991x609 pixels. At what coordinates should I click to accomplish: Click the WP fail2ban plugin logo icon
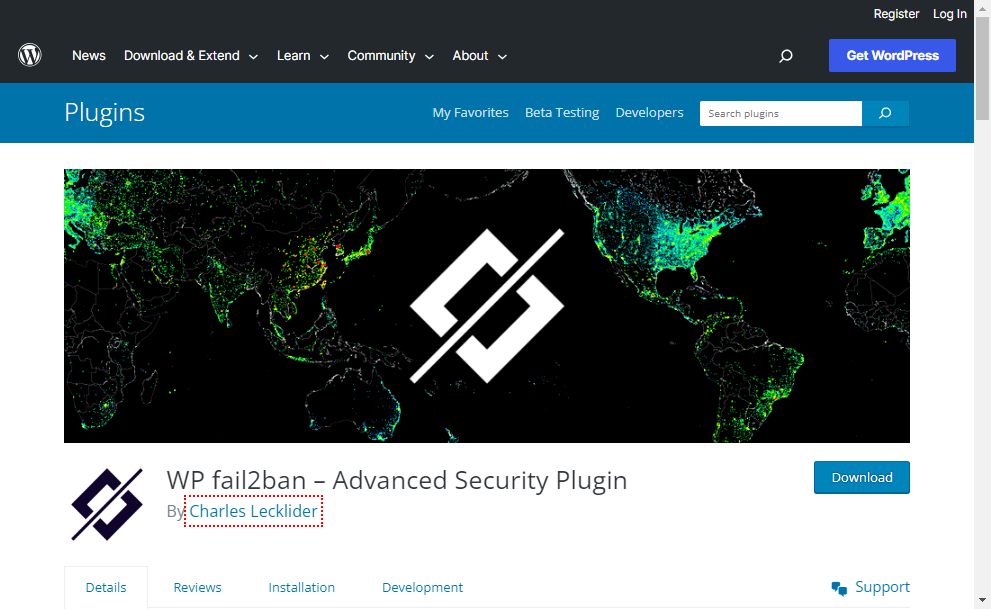coord(107,504)
